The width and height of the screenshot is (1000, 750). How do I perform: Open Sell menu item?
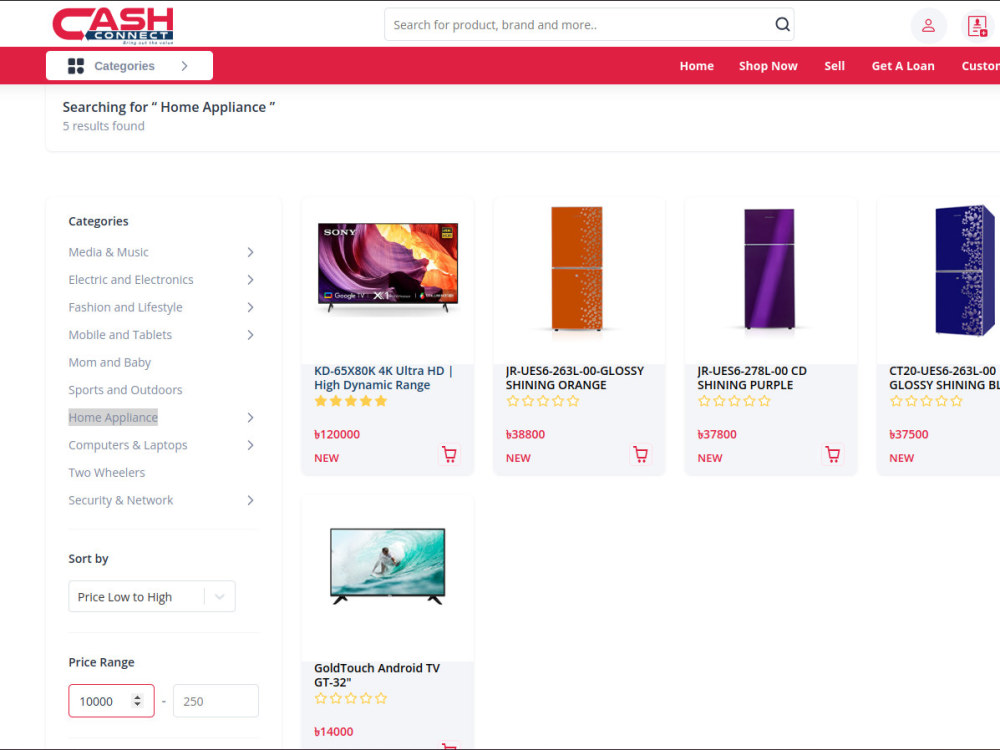coord(834,66)
